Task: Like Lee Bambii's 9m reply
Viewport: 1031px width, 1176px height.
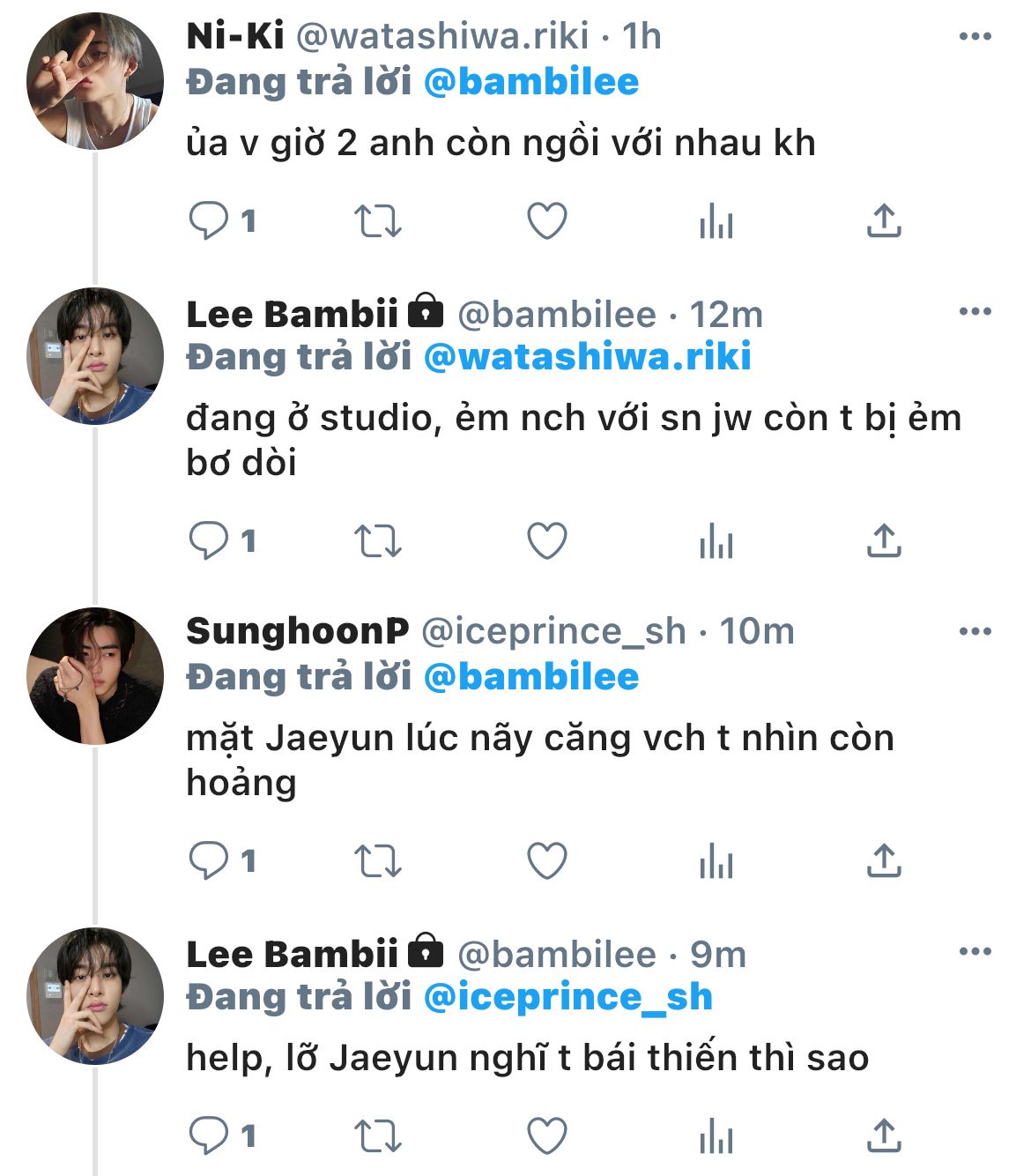Action: click(546, 1135)
